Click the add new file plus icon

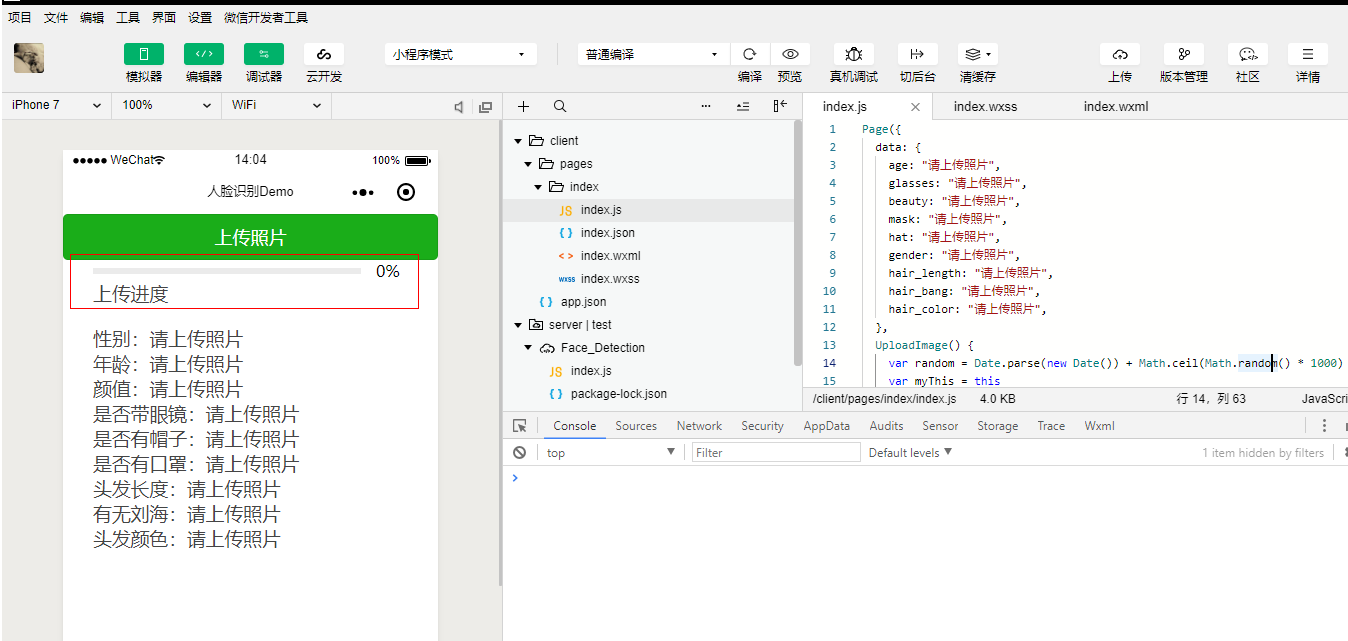(523, 106)
